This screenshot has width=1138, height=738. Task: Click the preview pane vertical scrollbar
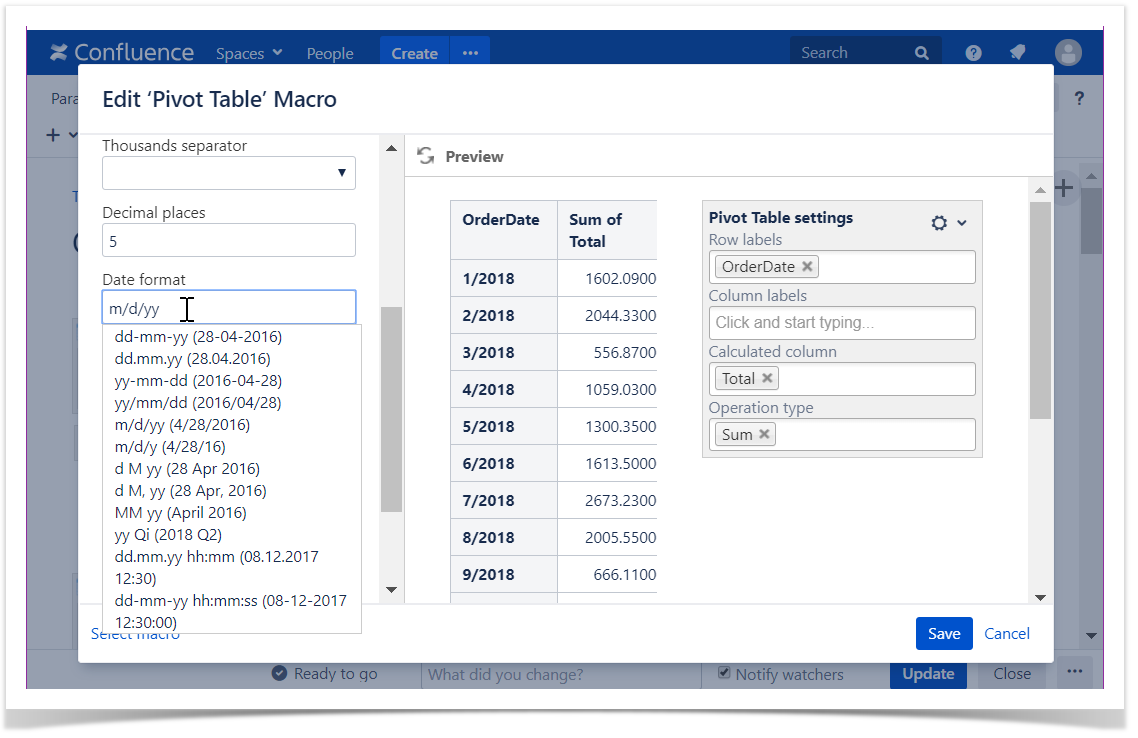[1040, 310]
